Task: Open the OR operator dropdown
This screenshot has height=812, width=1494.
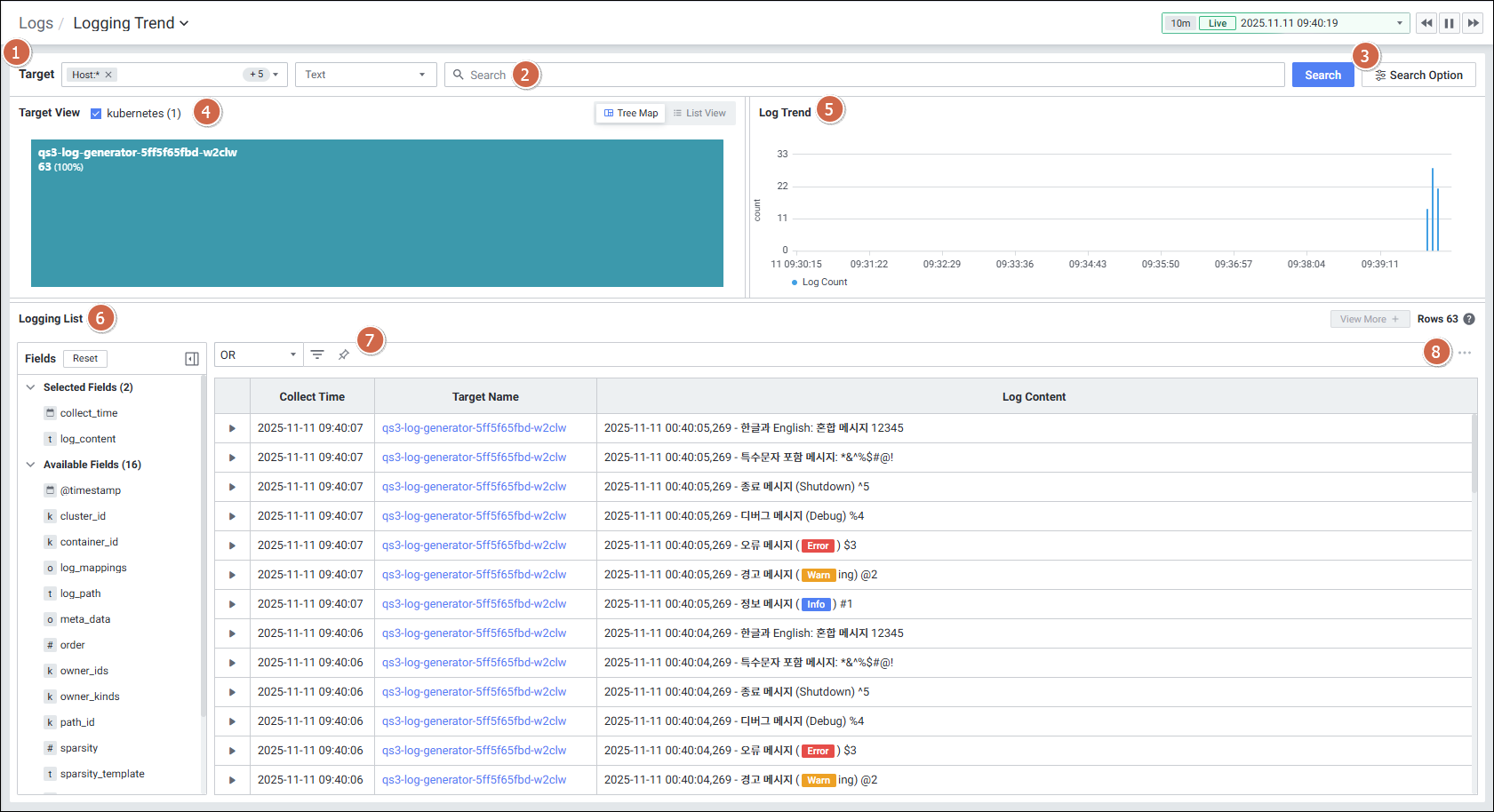Action: (258, 354)
